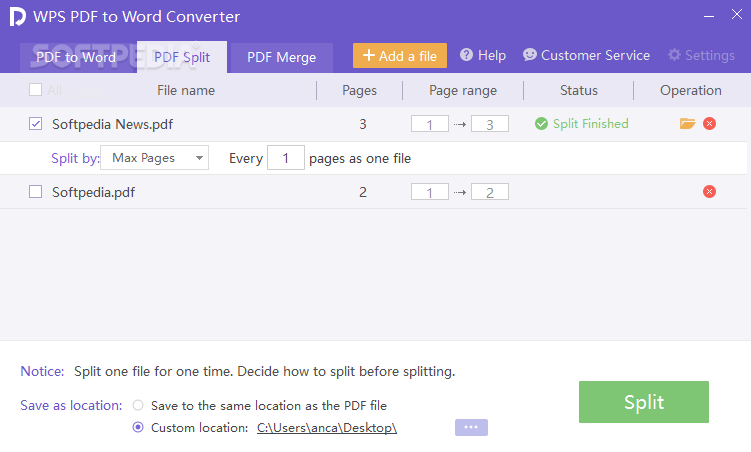The image size is (751, 452).
Task: Browse for a custom save location
Action: [471, 427]
